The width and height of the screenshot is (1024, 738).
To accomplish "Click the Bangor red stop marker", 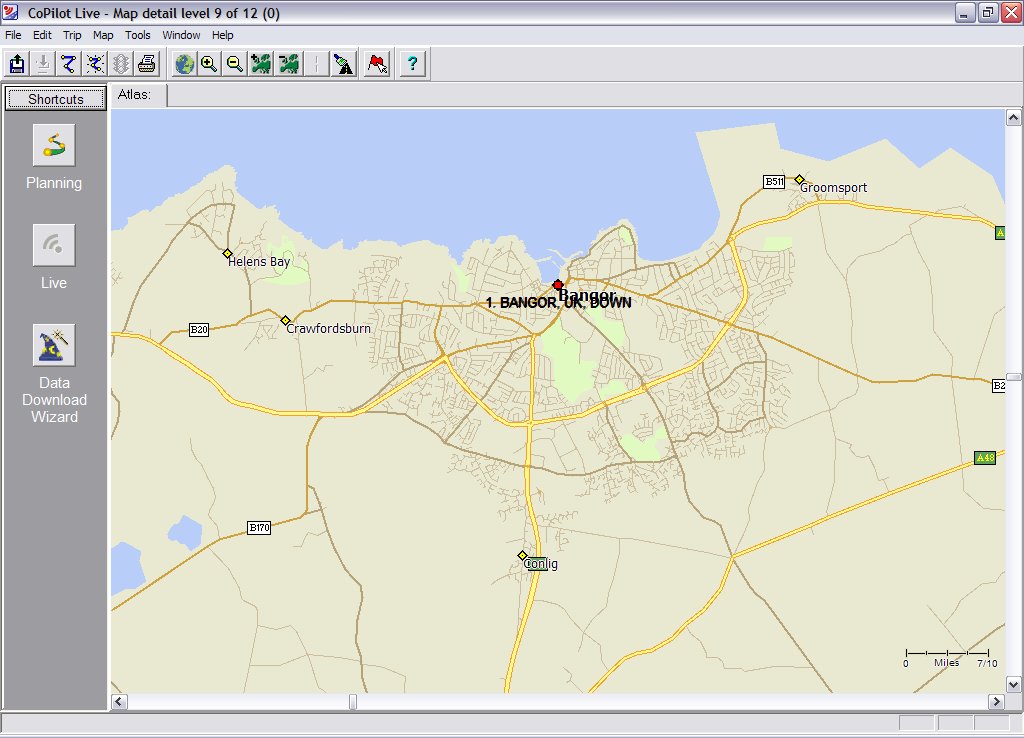I will tap(558, 285).
